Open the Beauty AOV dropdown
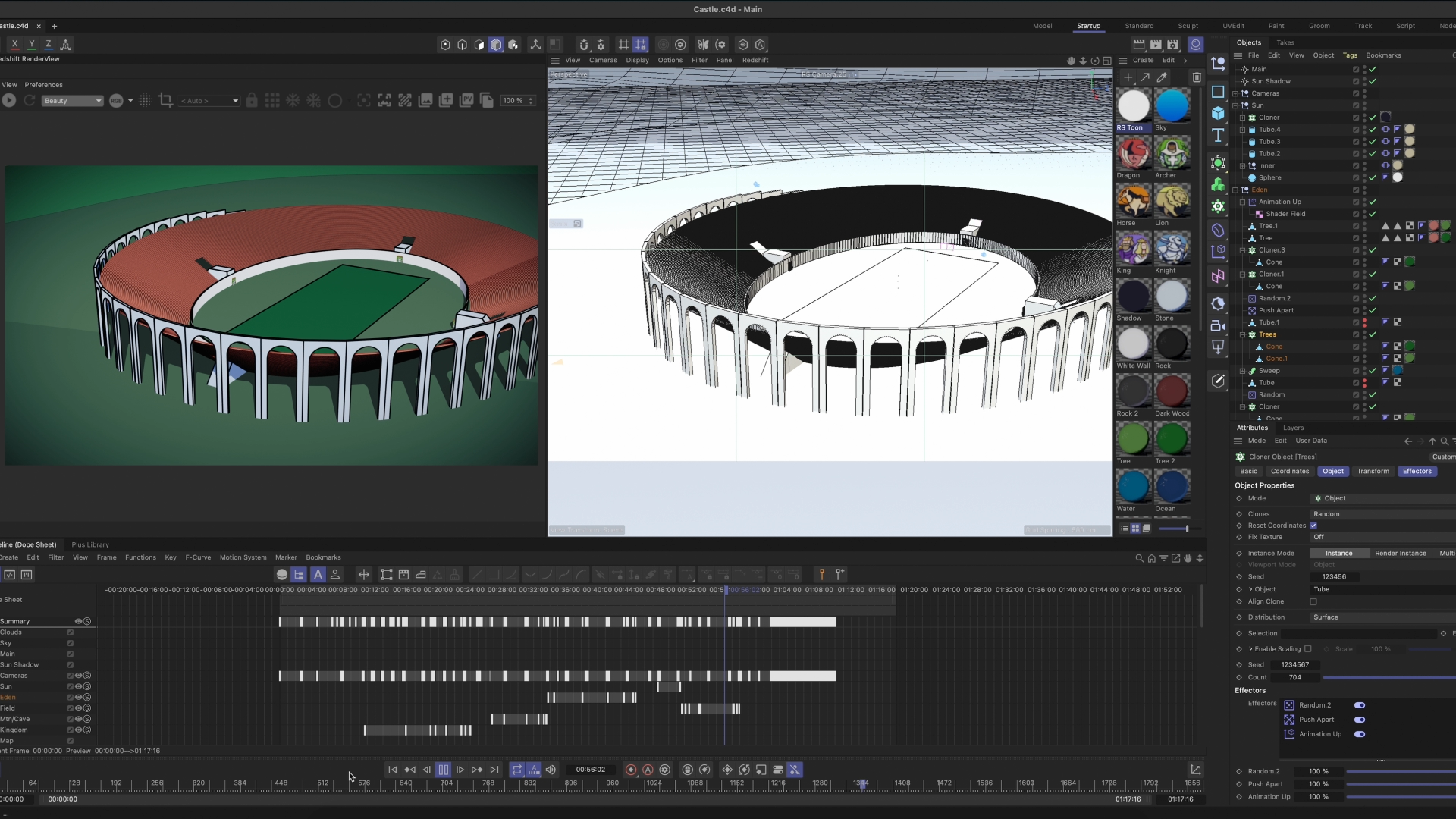Viewport: 1456px width, 819px height. [x=72, y=101]
